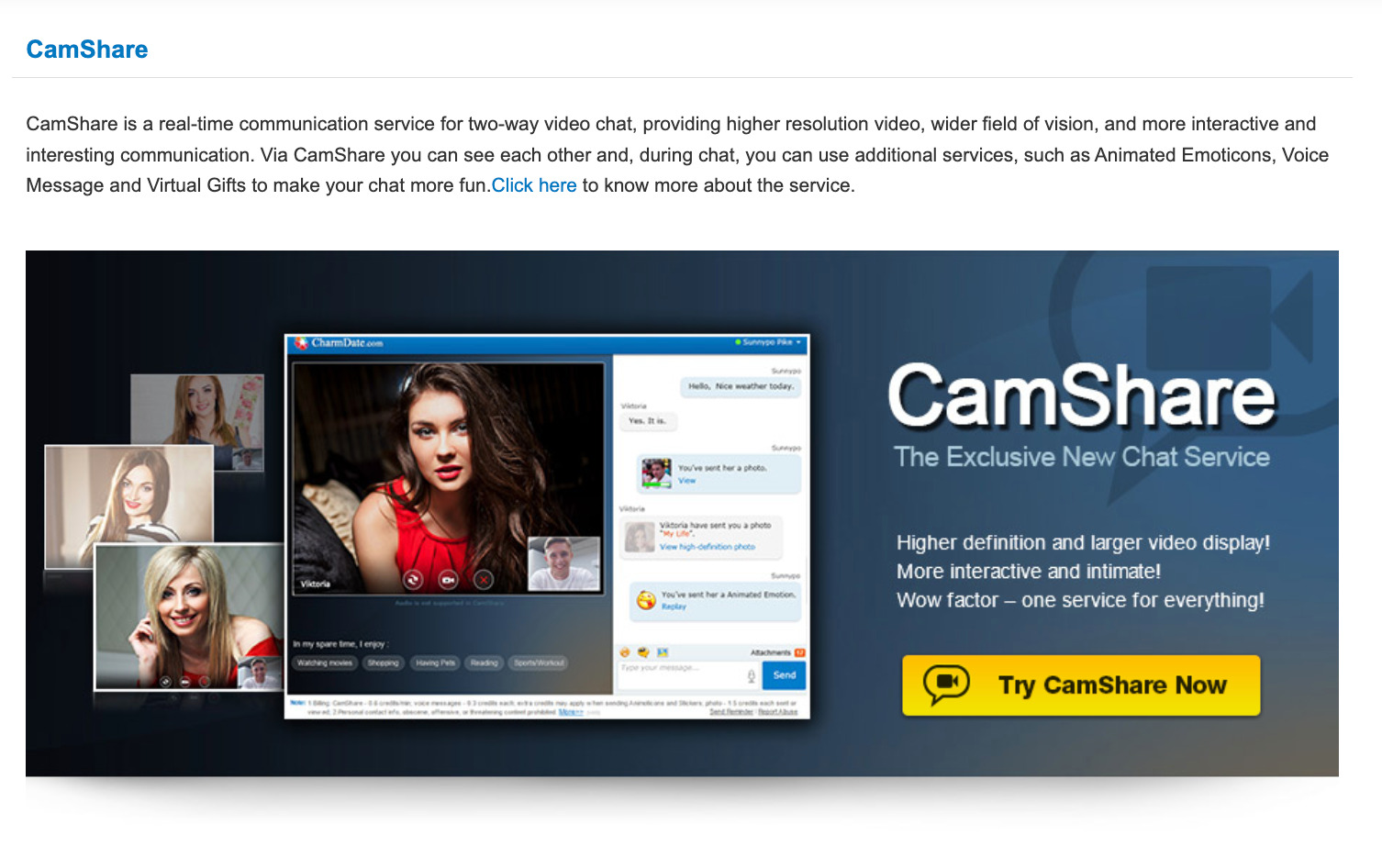The image size is (1382, 868).
Task: Click the CharmDate.com logo in the mockup
Action: (x=340, y=343)
